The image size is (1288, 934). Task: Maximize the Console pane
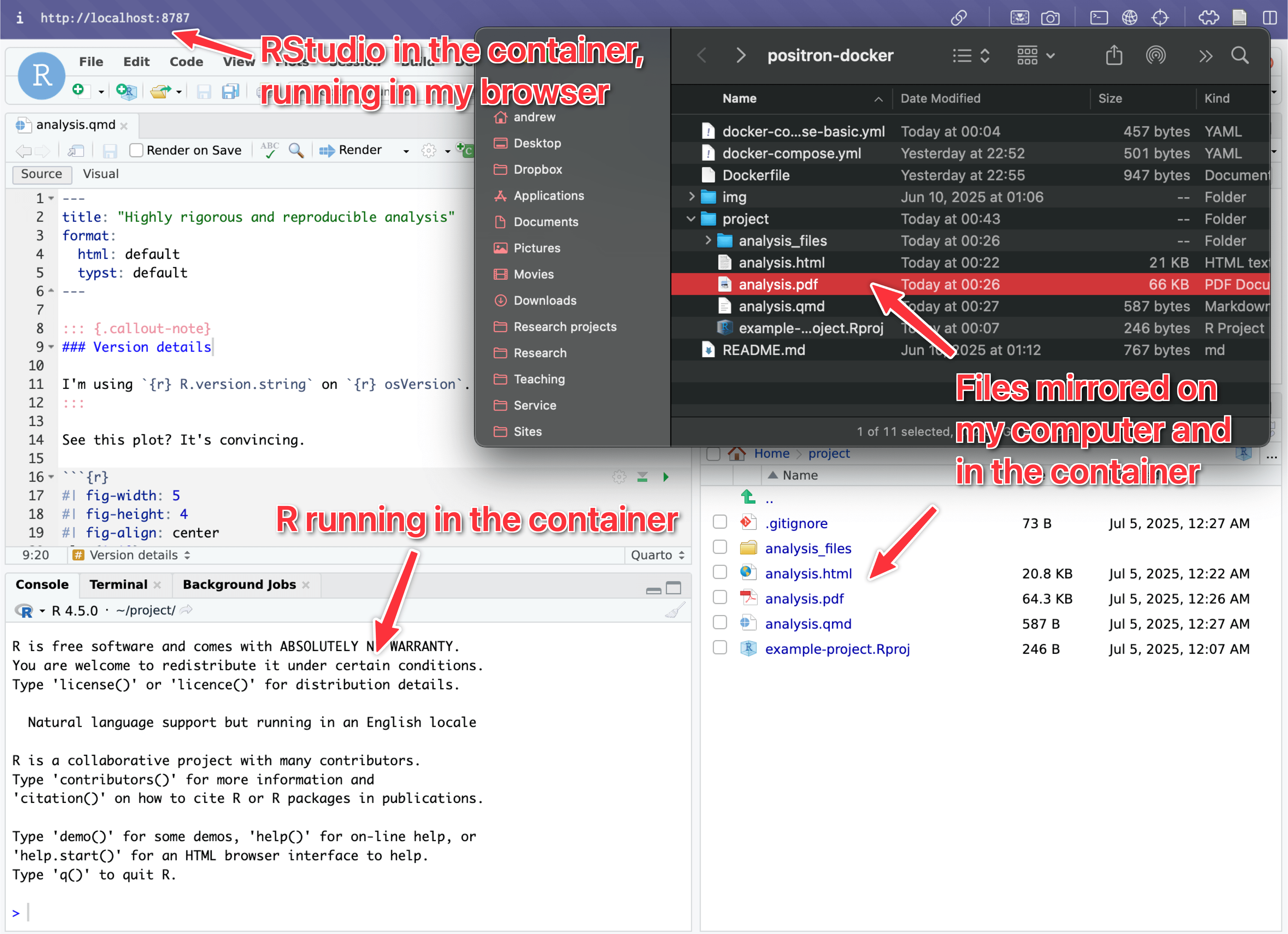point(674,588)
